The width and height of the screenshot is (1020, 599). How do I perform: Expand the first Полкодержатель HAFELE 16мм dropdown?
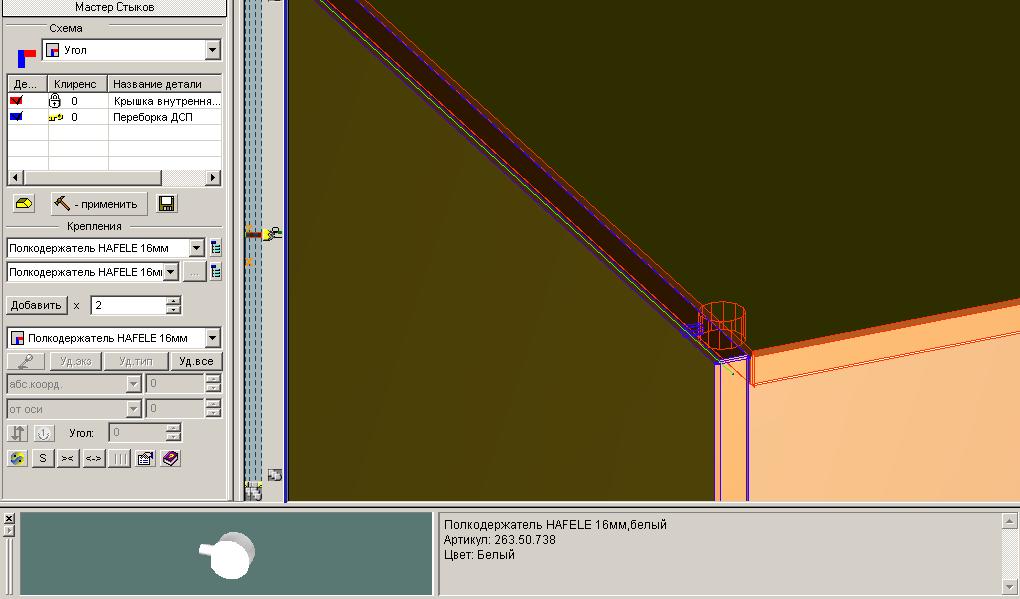196,248
